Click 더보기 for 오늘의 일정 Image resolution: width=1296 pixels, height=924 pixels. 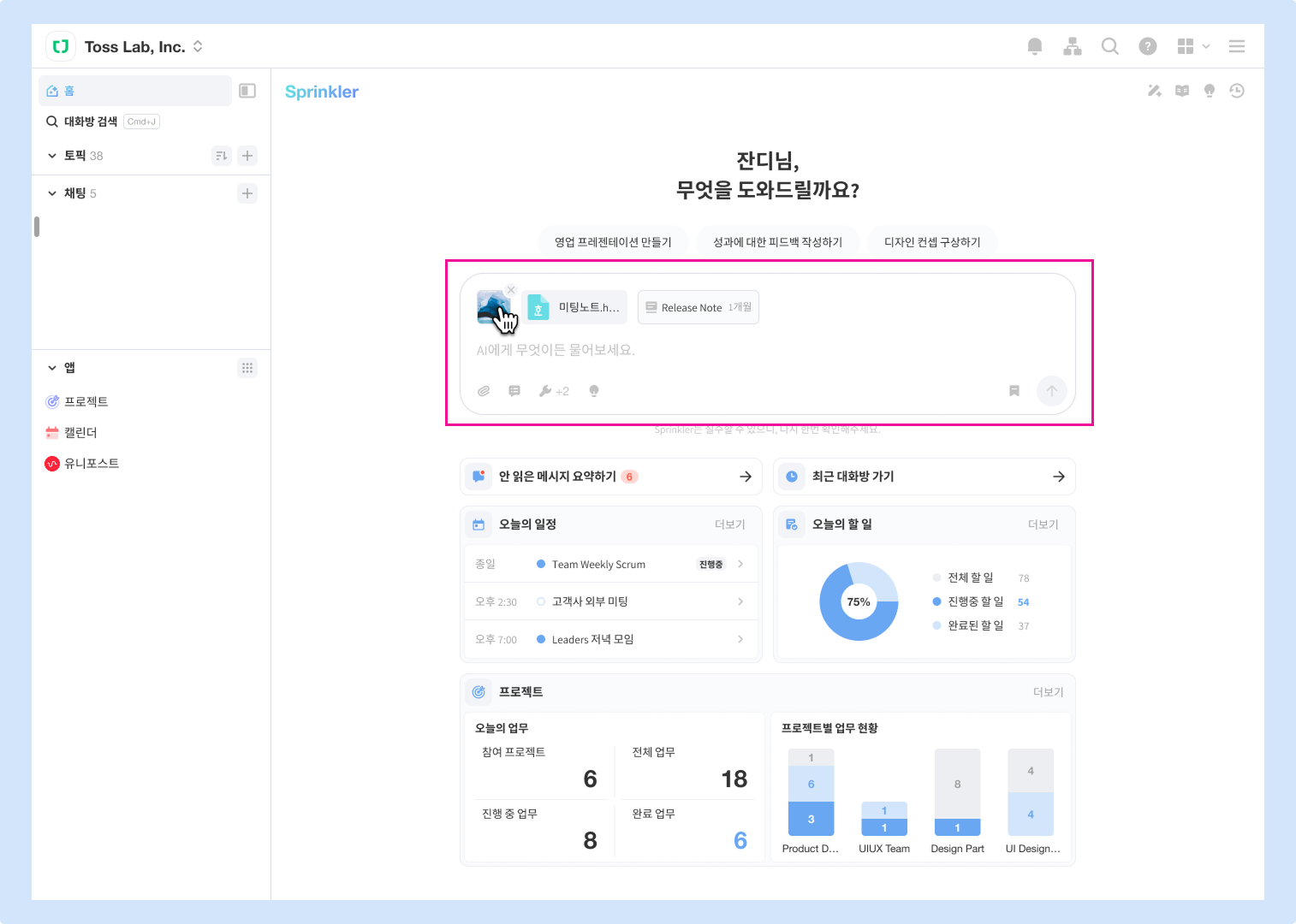(730, 524)
